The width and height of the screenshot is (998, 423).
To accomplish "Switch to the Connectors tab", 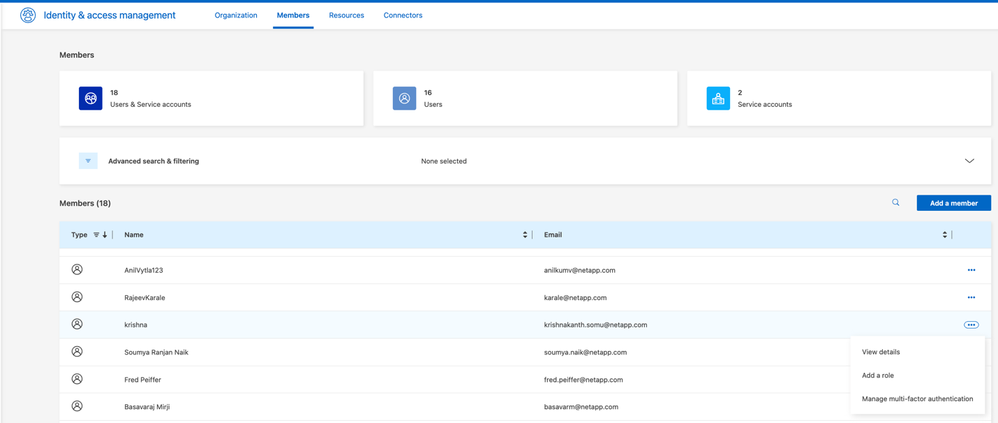I will (x=403, y=15).
